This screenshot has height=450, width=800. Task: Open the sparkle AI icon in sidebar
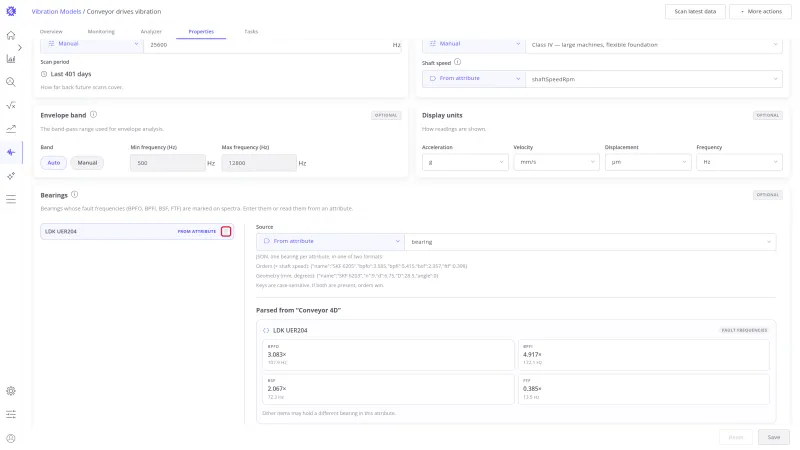[x=11, y=176]
